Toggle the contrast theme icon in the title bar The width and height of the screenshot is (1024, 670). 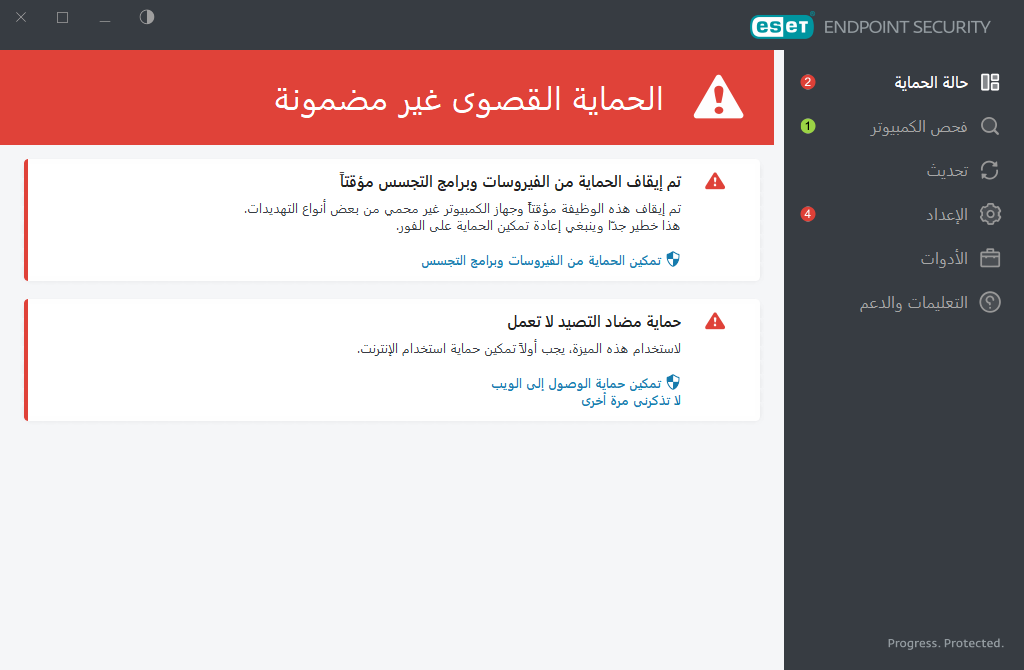[146, 17]
